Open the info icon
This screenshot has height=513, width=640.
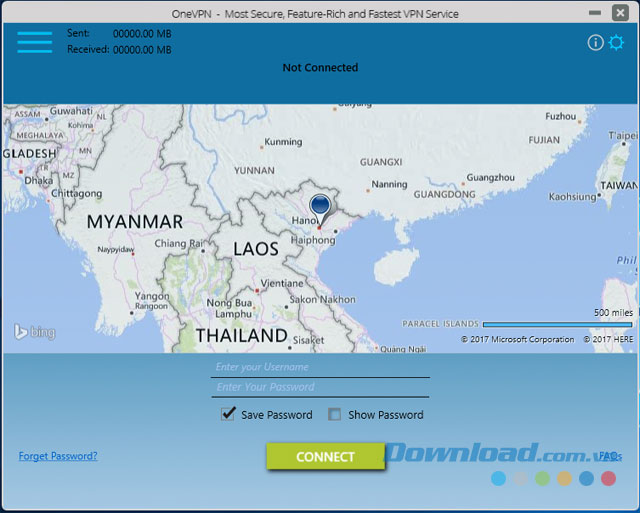[x=596, y=42]
